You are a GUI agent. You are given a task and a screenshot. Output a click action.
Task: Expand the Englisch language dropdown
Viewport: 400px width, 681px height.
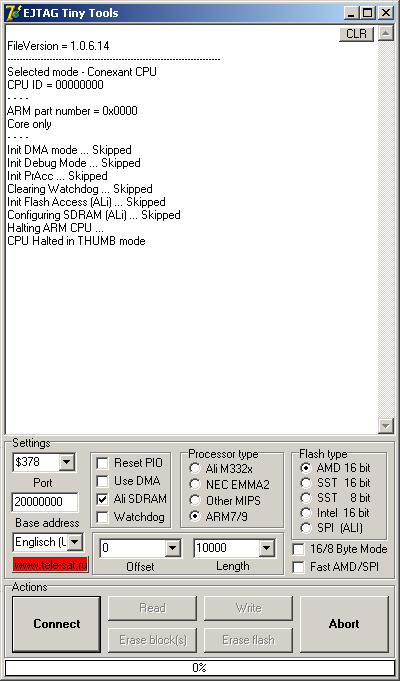[x=75, y=542]
